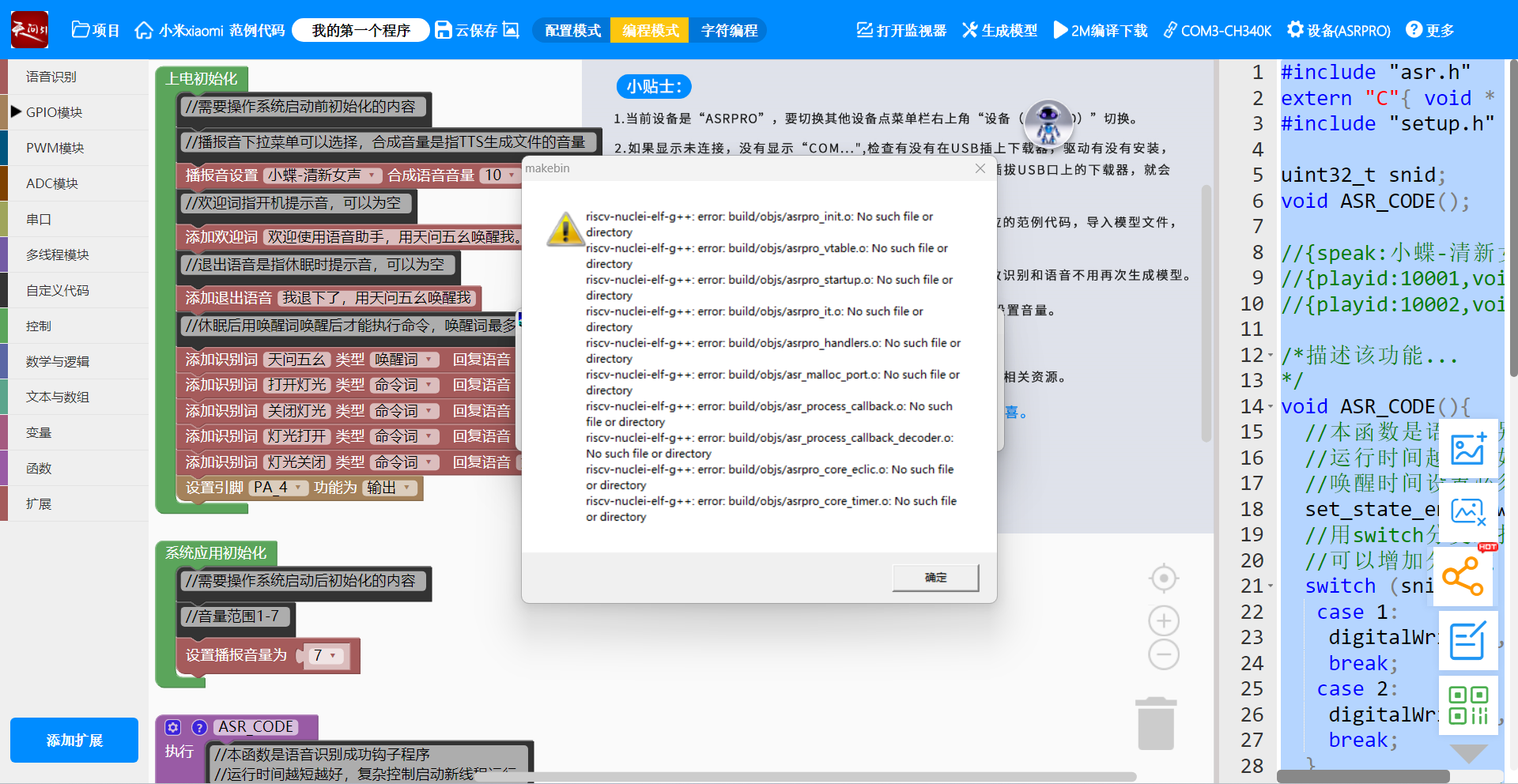Open the 扩展 block category
Viewport: 1518px width, 784px height.
tap(74, 503)
